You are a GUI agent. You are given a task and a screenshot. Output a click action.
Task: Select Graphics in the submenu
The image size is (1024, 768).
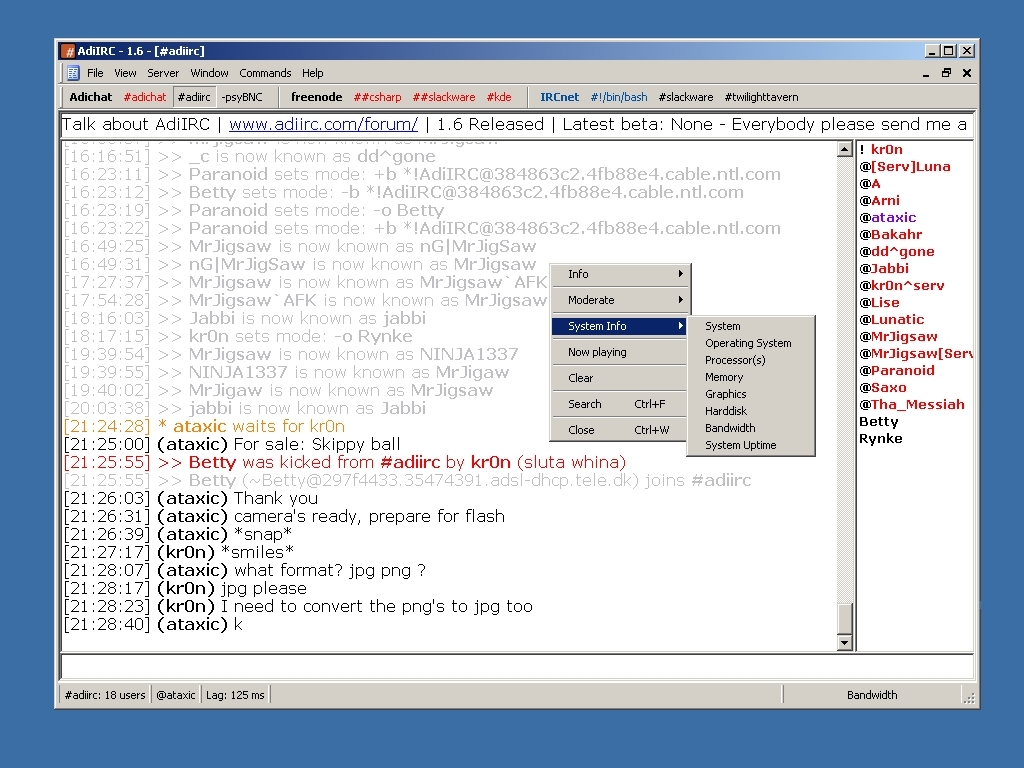point(751,394)
